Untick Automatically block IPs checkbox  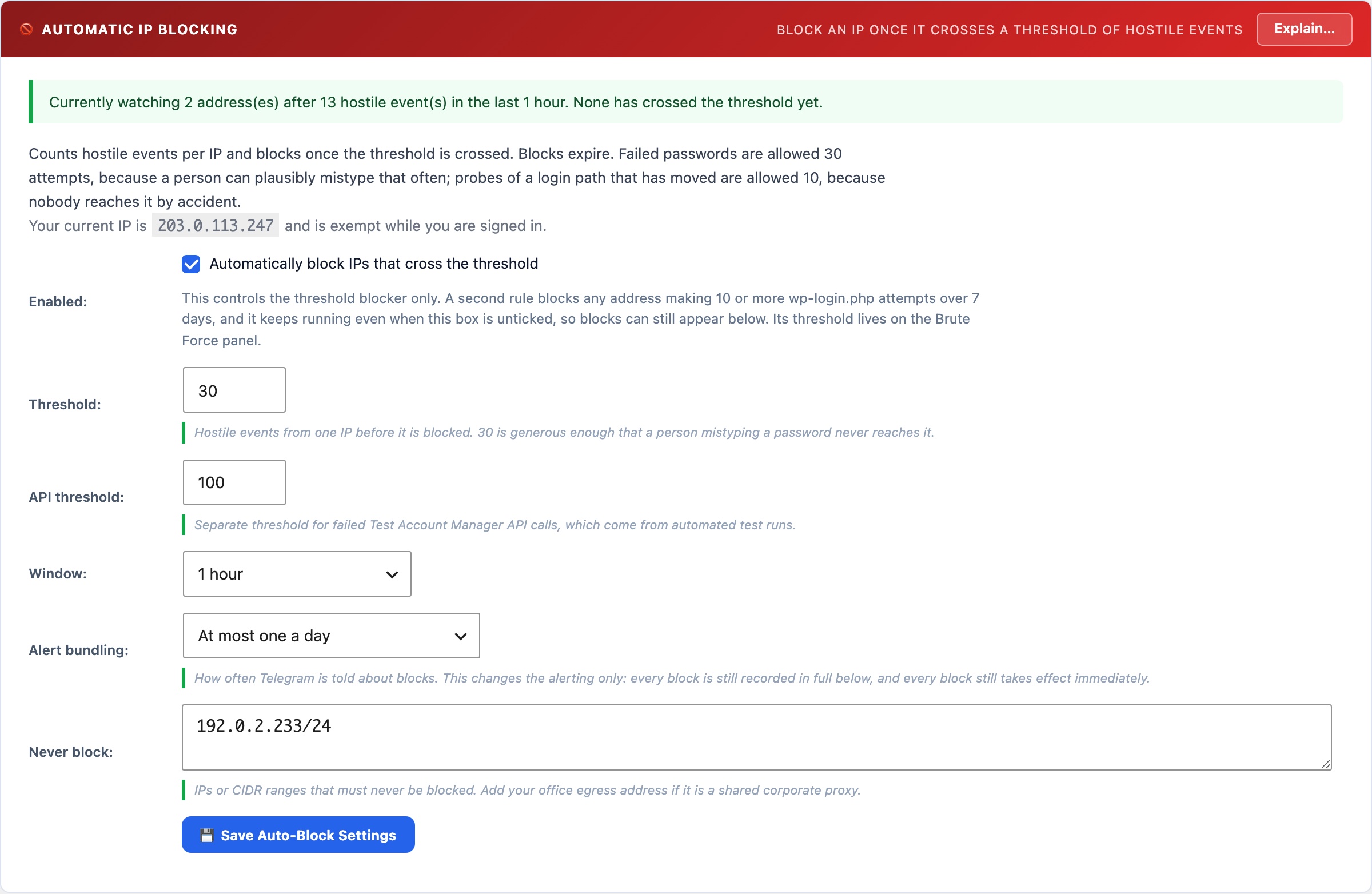[191, 264]
